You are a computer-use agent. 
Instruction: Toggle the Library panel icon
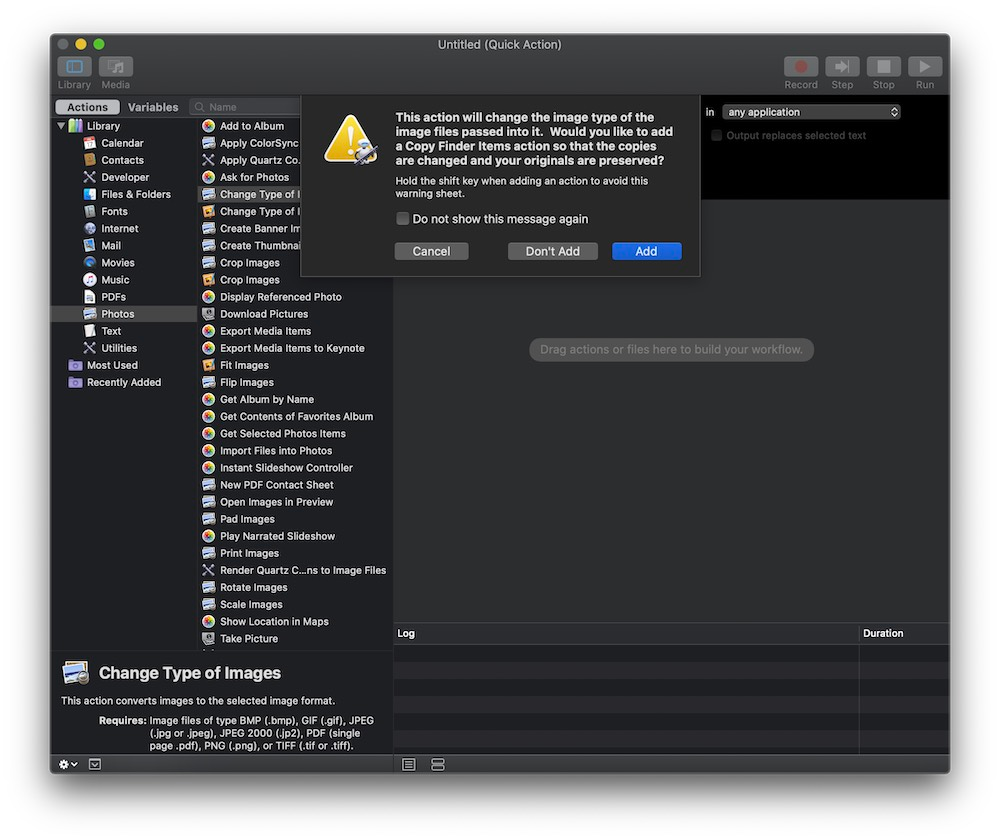[74, 67]
